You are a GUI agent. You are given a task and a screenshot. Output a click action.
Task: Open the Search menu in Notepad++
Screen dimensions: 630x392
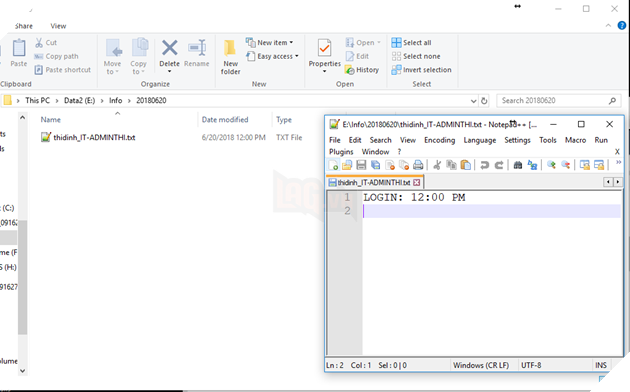pyautogui.click(x=380, y=140)
